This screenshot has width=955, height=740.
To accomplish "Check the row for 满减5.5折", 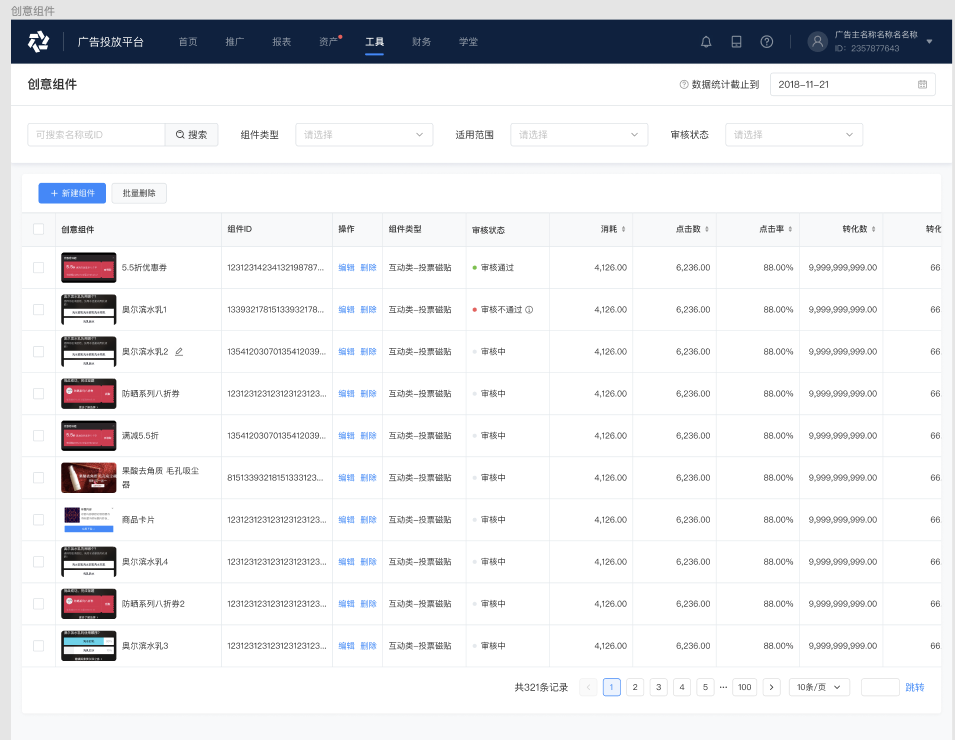I will (x=38, y=435).
